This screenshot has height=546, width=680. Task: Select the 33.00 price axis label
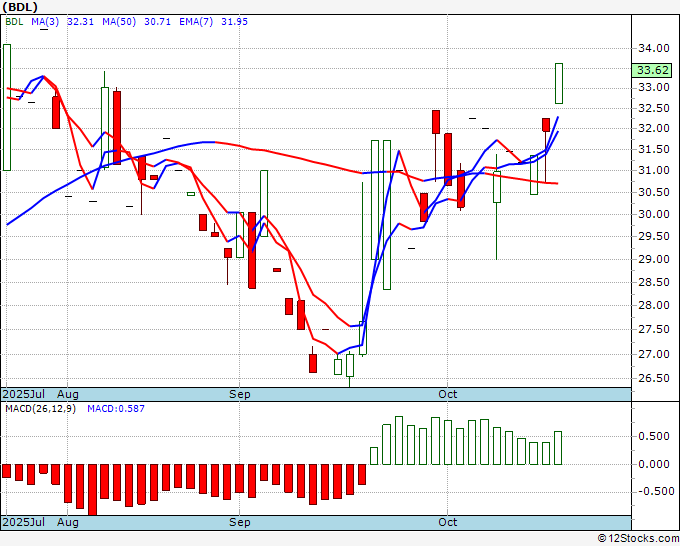click(x=654, y=88)
